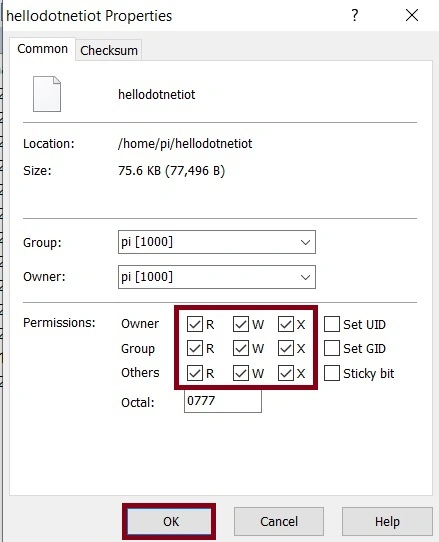Click inside the Octal input field
Viewport: 439px width, 542px height.
223,401
